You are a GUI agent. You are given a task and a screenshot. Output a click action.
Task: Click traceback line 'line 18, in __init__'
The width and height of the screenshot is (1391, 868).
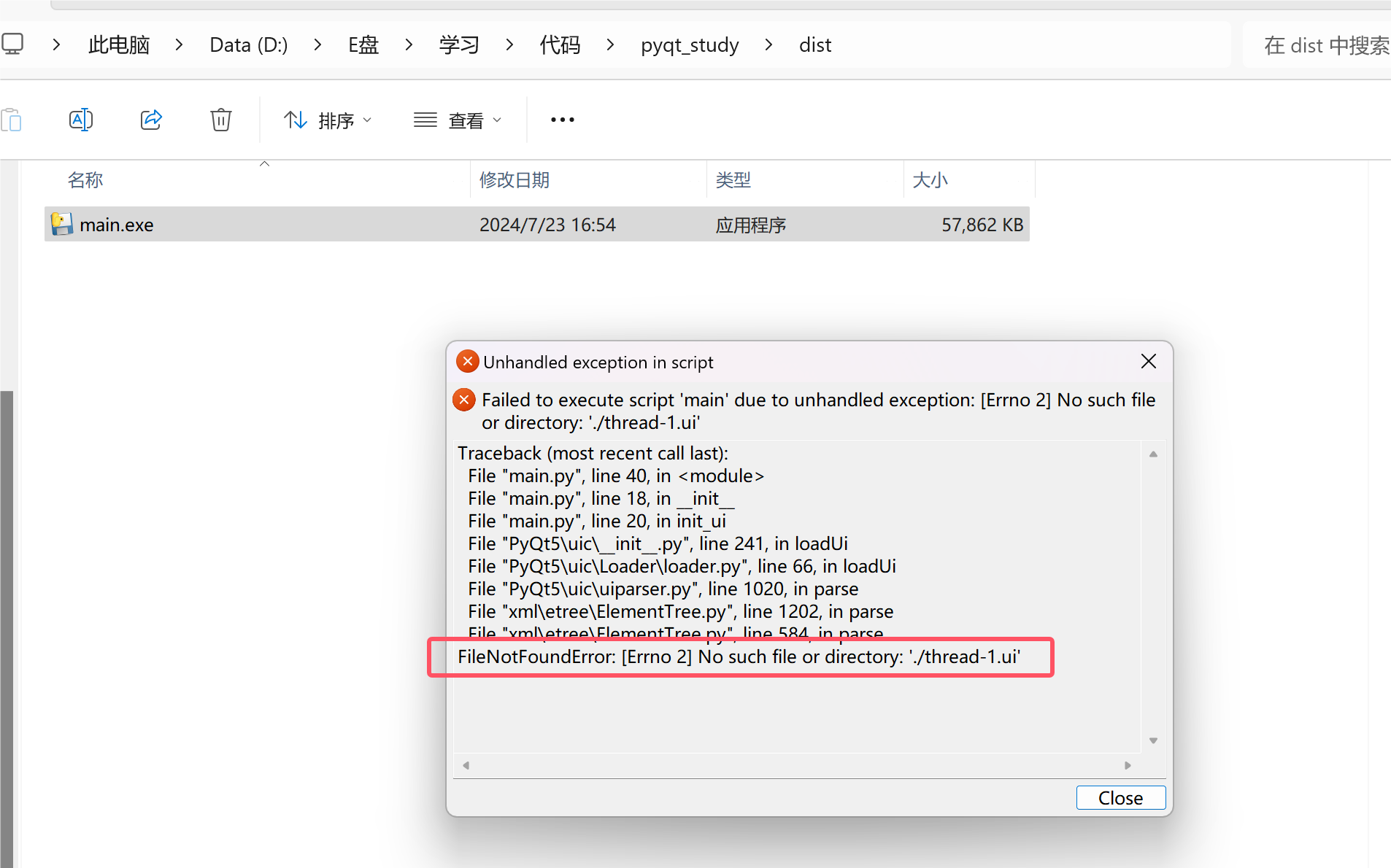tap(601, 498)
